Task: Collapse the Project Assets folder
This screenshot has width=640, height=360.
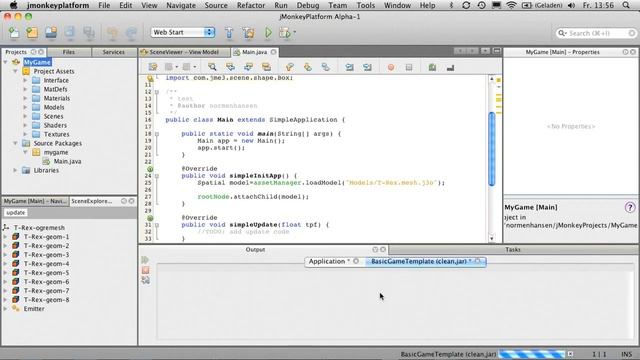Action: point(16,71)
